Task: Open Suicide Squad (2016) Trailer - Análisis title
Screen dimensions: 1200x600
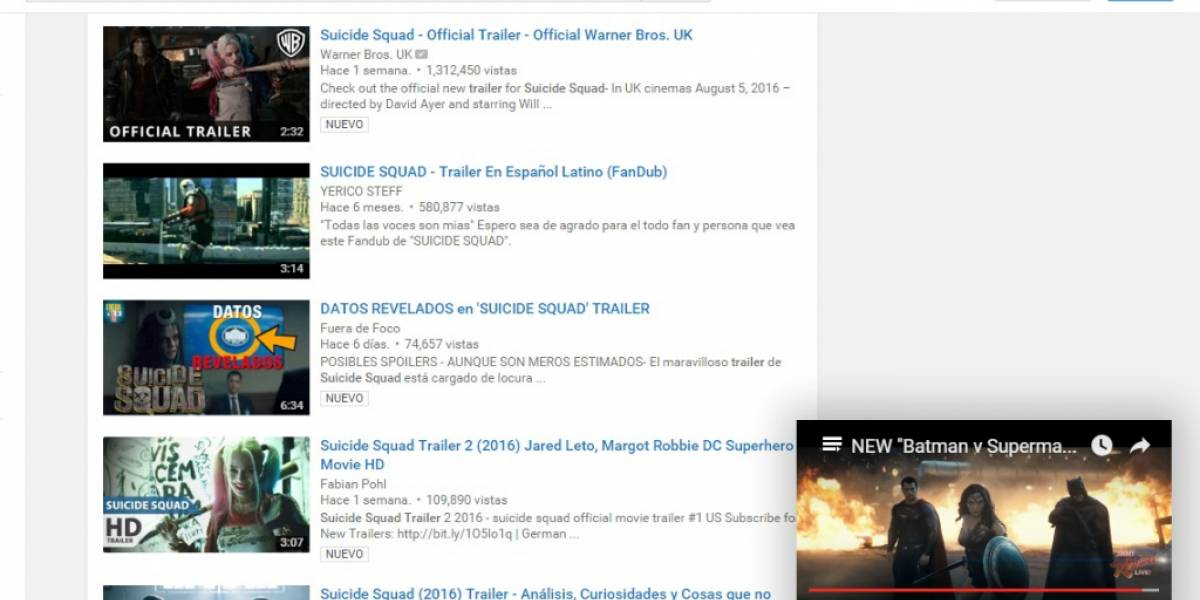Action: [545, 593]
